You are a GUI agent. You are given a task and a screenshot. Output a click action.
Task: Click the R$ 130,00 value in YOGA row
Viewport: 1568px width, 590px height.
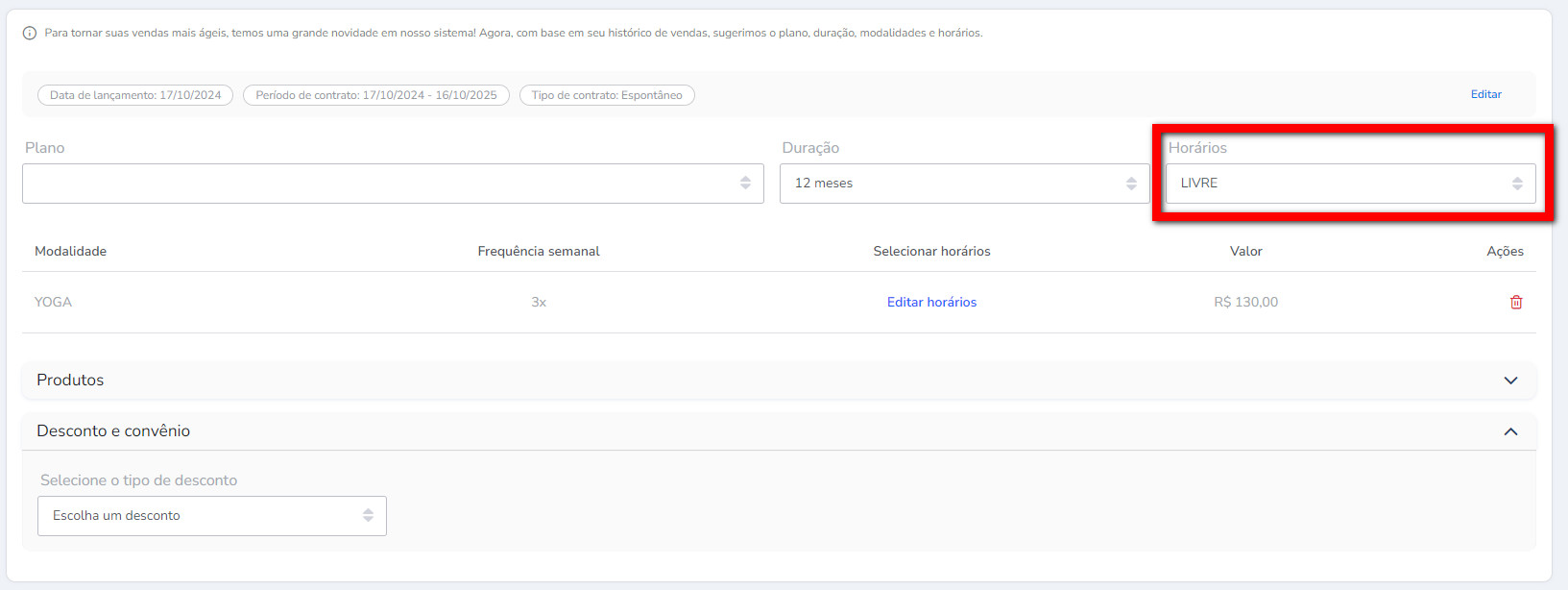coord(1245,302)
